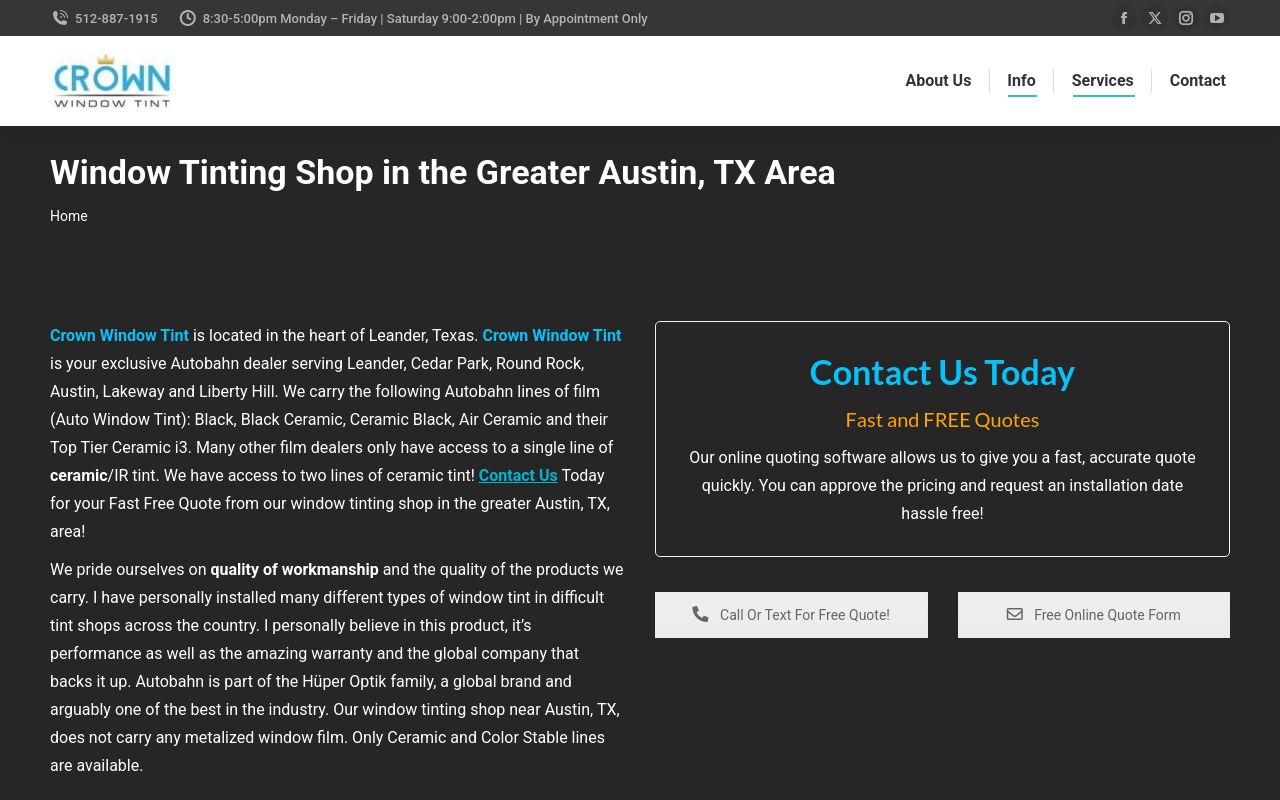Click the first Crown Window Tint link in paragraph
This screenshot has width=1280, height=800.
pyautogui.click(x=119, y=336)
